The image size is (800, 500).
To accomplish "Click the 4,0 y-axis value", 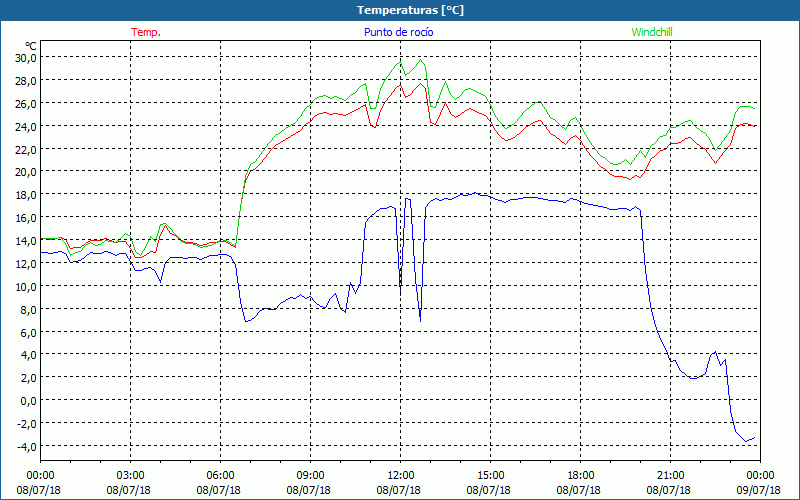I will (29, 355).
